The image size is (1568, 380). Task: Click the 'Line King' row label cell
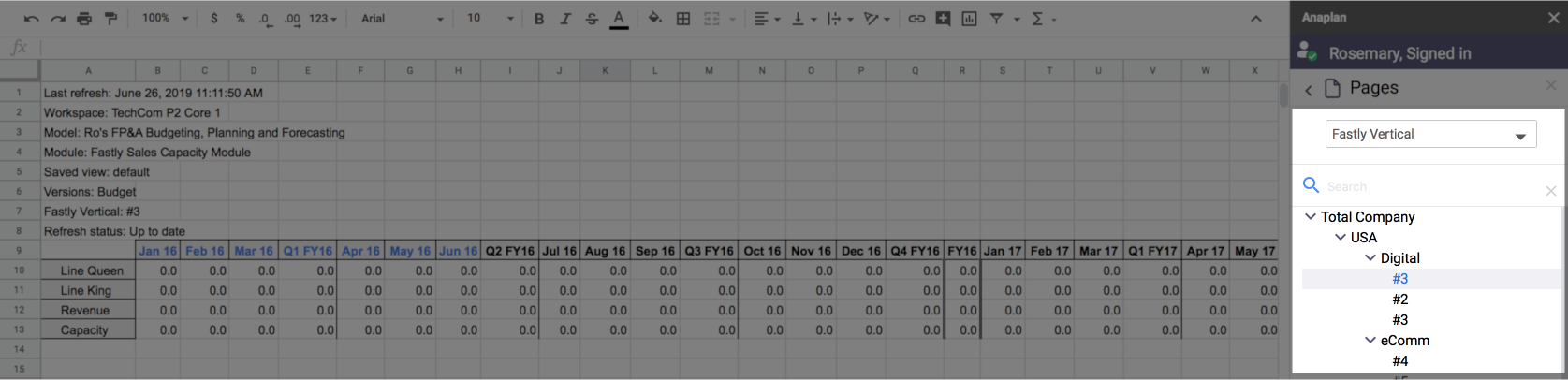(89, 290)
